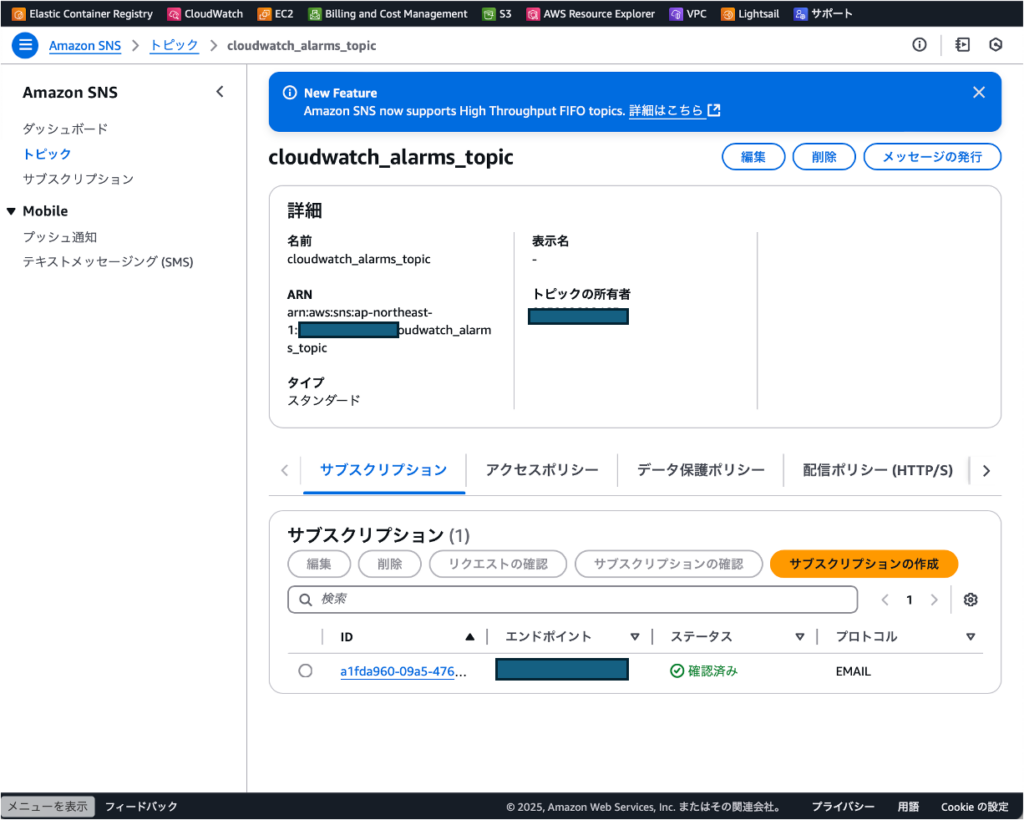Click 編集 button for the topic
Image resolution: width=1024 pixels, height=820 pixels.
click(753, 157)
